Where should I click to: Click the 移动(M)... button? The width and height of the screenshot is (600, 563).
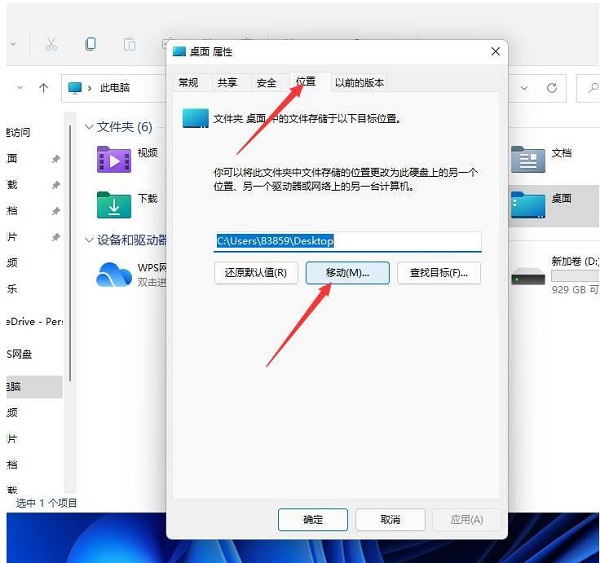[347, 273]
